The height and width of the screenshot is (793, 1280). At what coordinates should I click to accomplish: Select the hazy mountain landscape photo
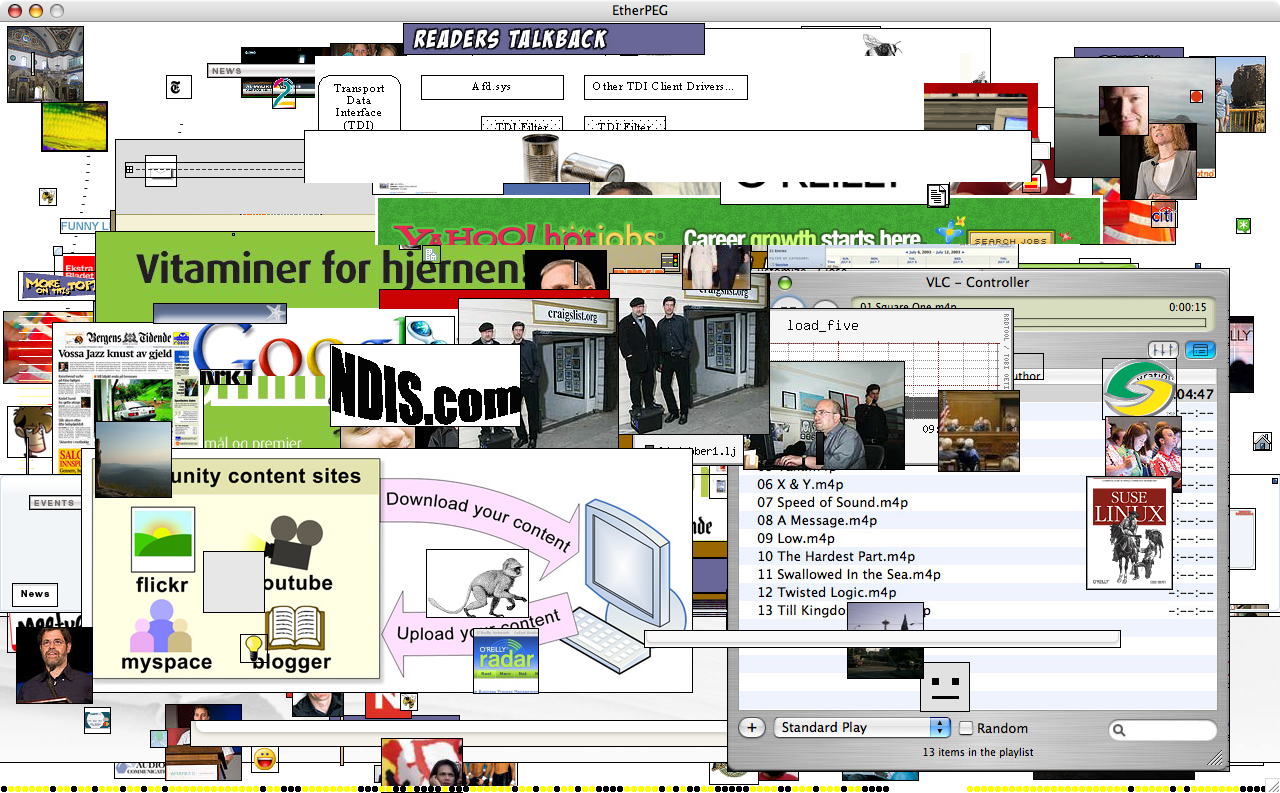click(x=133, y=459)
